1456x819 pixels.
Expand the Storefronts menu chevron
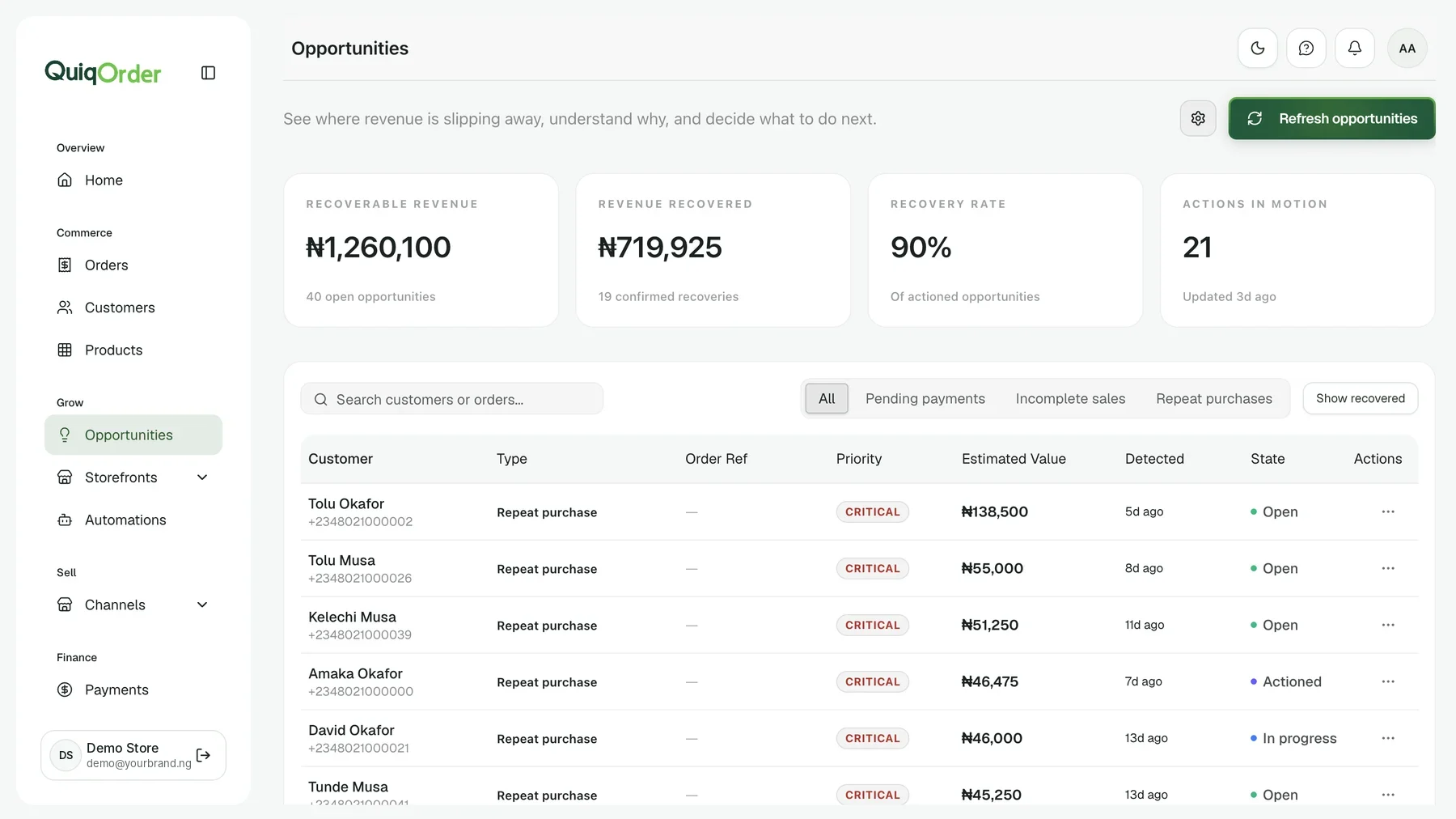(202, 477)
